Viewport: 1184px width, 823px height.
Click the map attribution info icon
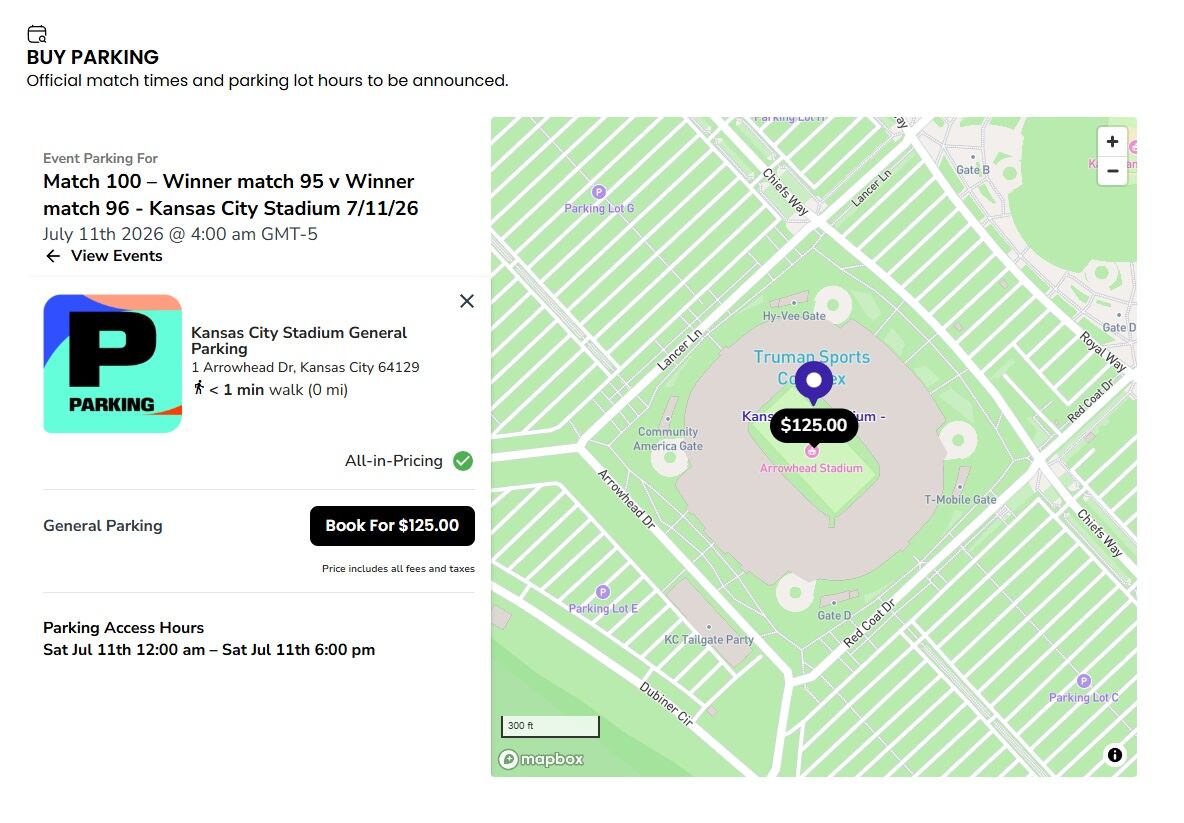1115,755
